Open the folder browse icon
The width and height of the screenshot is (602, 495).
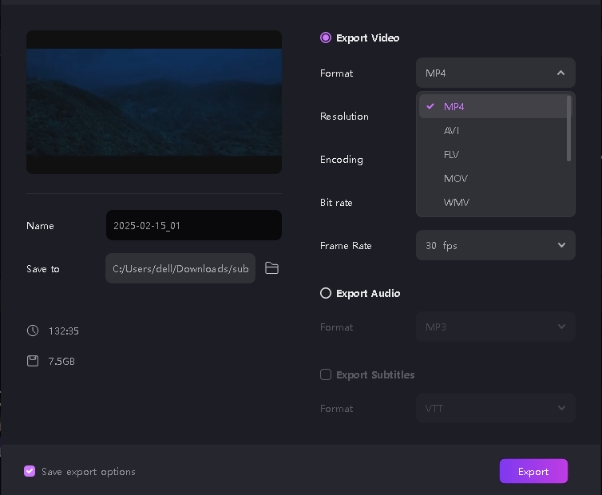[x=272, y=268]
